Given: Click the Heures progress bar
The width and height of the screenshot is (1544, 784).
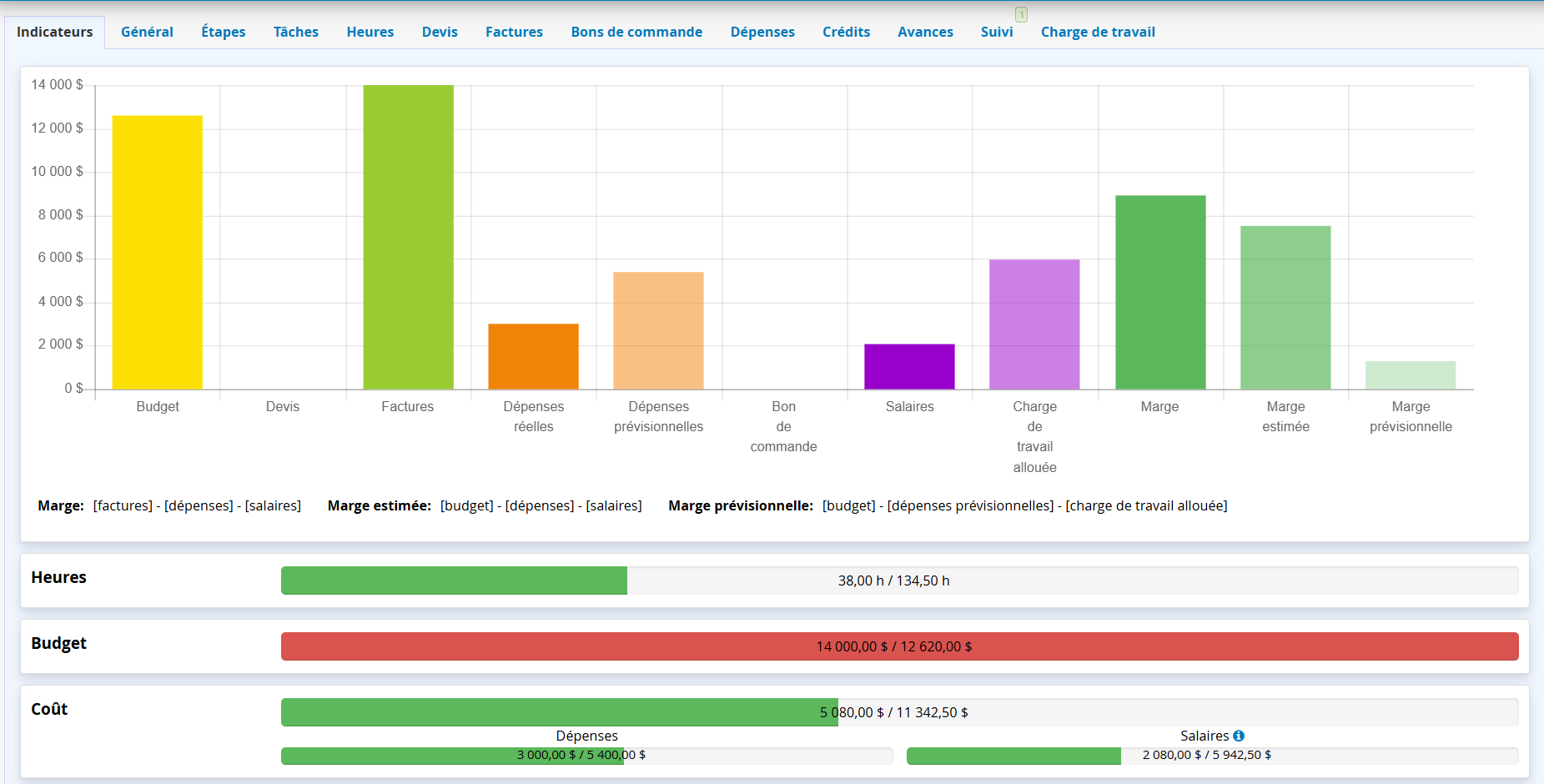Looking at the screenshot, I should coord(899,580).
